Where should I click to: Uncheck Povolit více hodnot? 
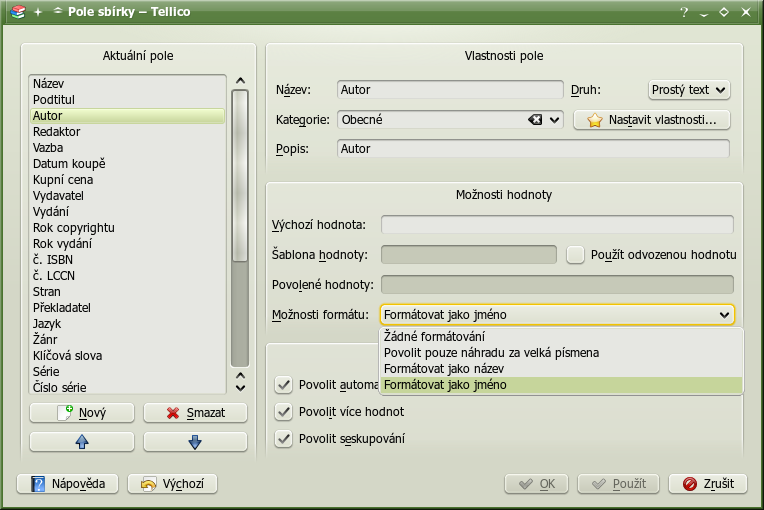tap(283, 412)
